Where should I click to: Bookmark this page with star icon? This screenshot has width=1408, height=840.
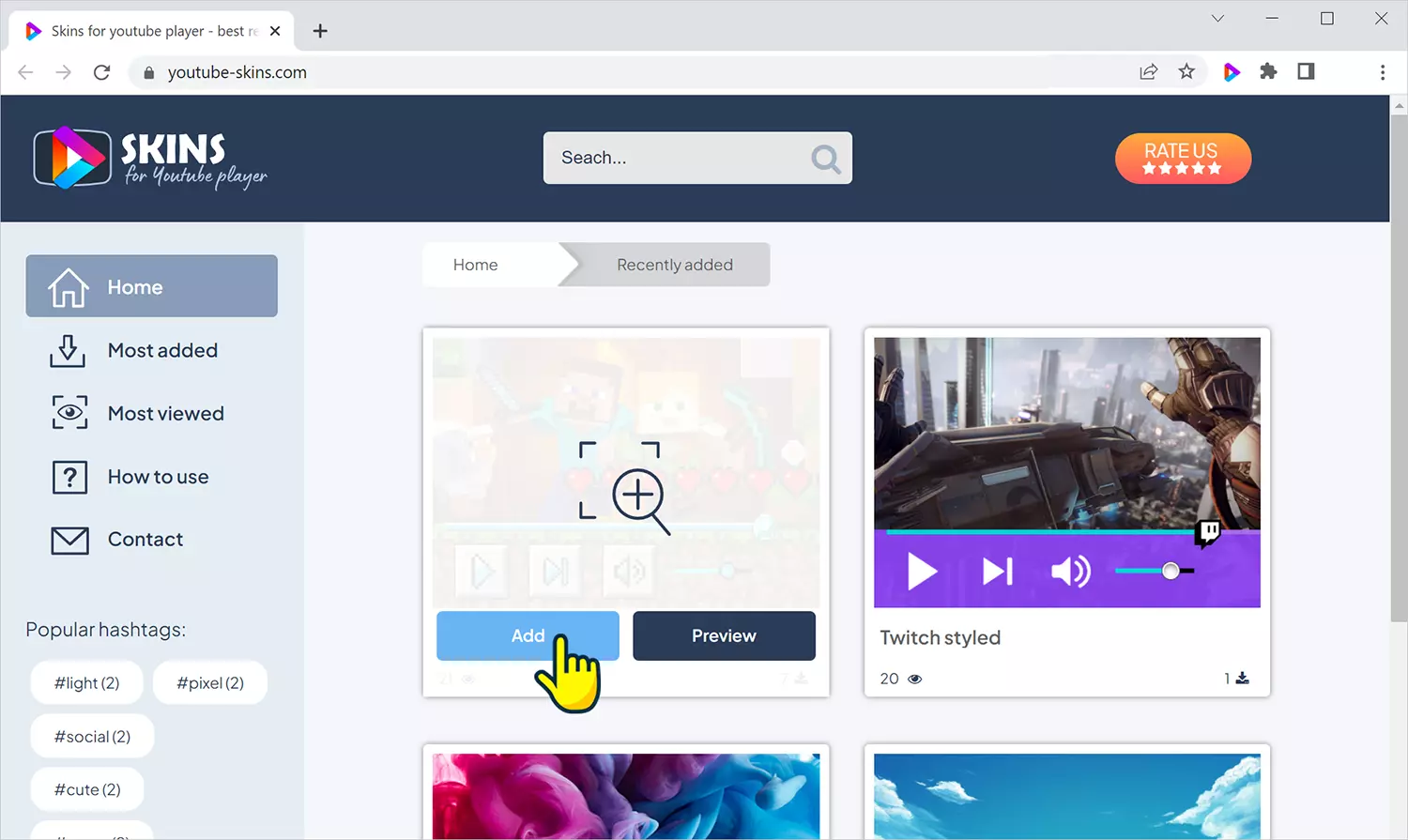click(x=1186, y=71)
